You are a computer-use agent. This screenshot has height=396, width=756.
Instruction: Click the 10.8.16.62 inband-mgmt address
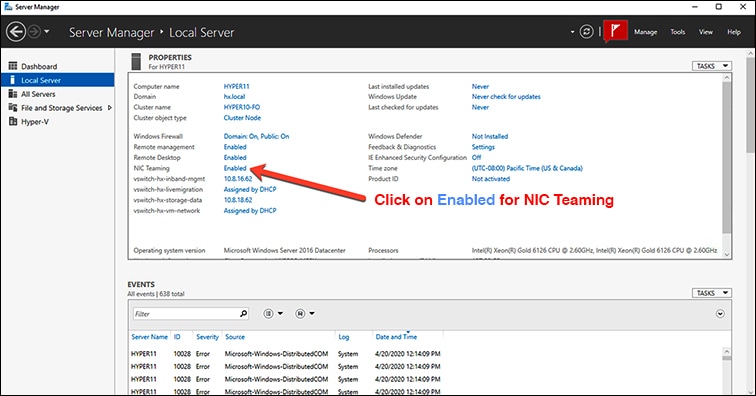point(238,178)
